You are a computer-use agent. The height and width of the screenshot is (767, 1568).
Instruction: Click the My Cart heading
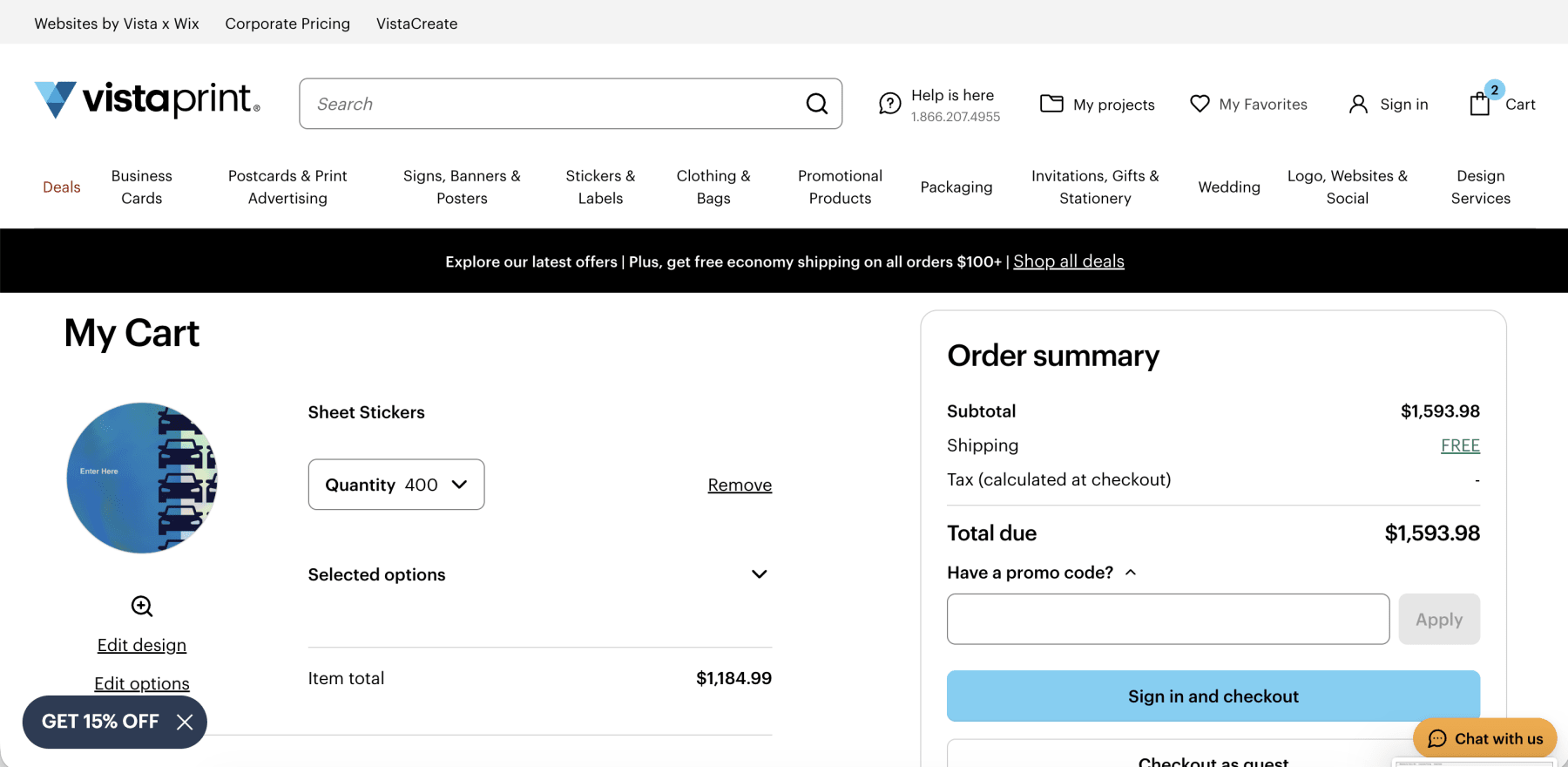point(132,334)
